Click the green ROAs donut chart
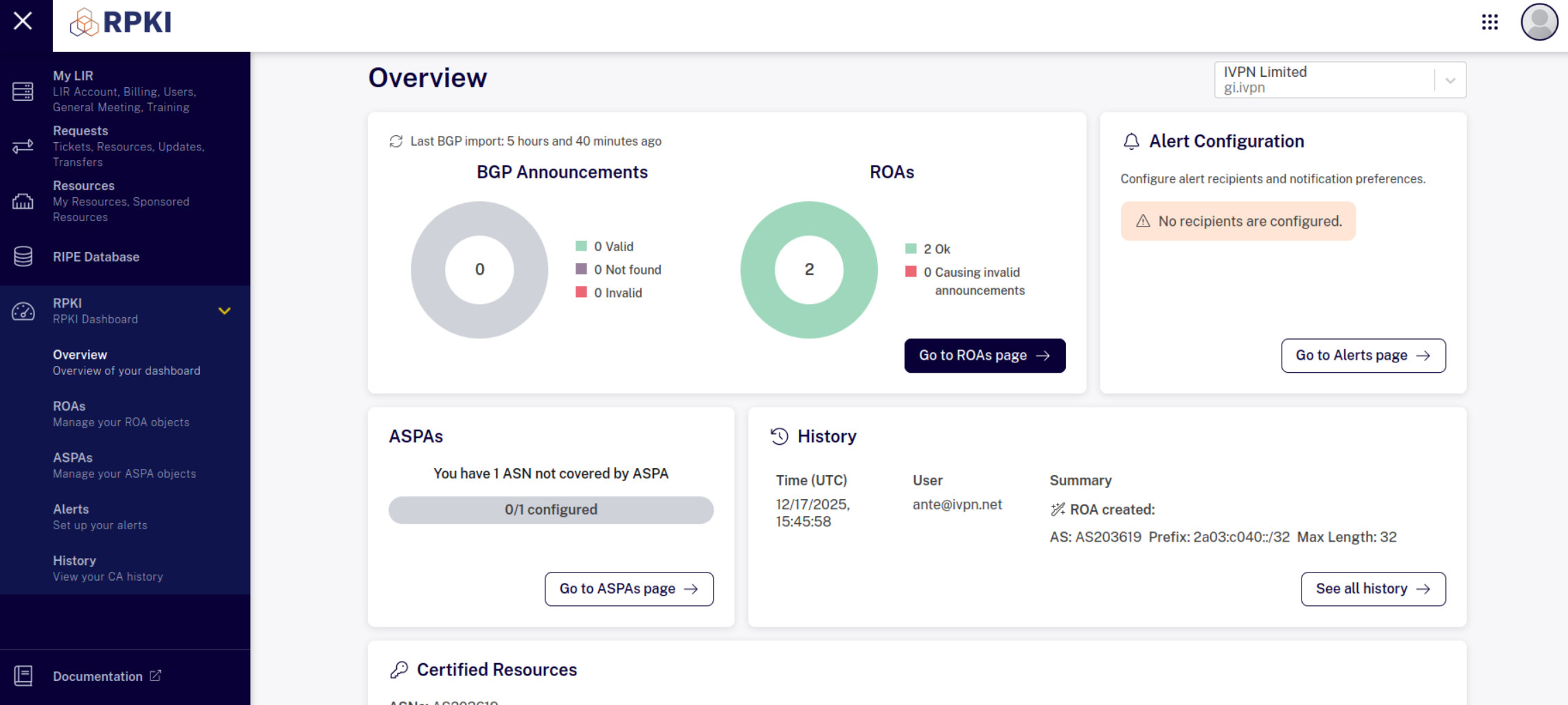 click(809, 270)
